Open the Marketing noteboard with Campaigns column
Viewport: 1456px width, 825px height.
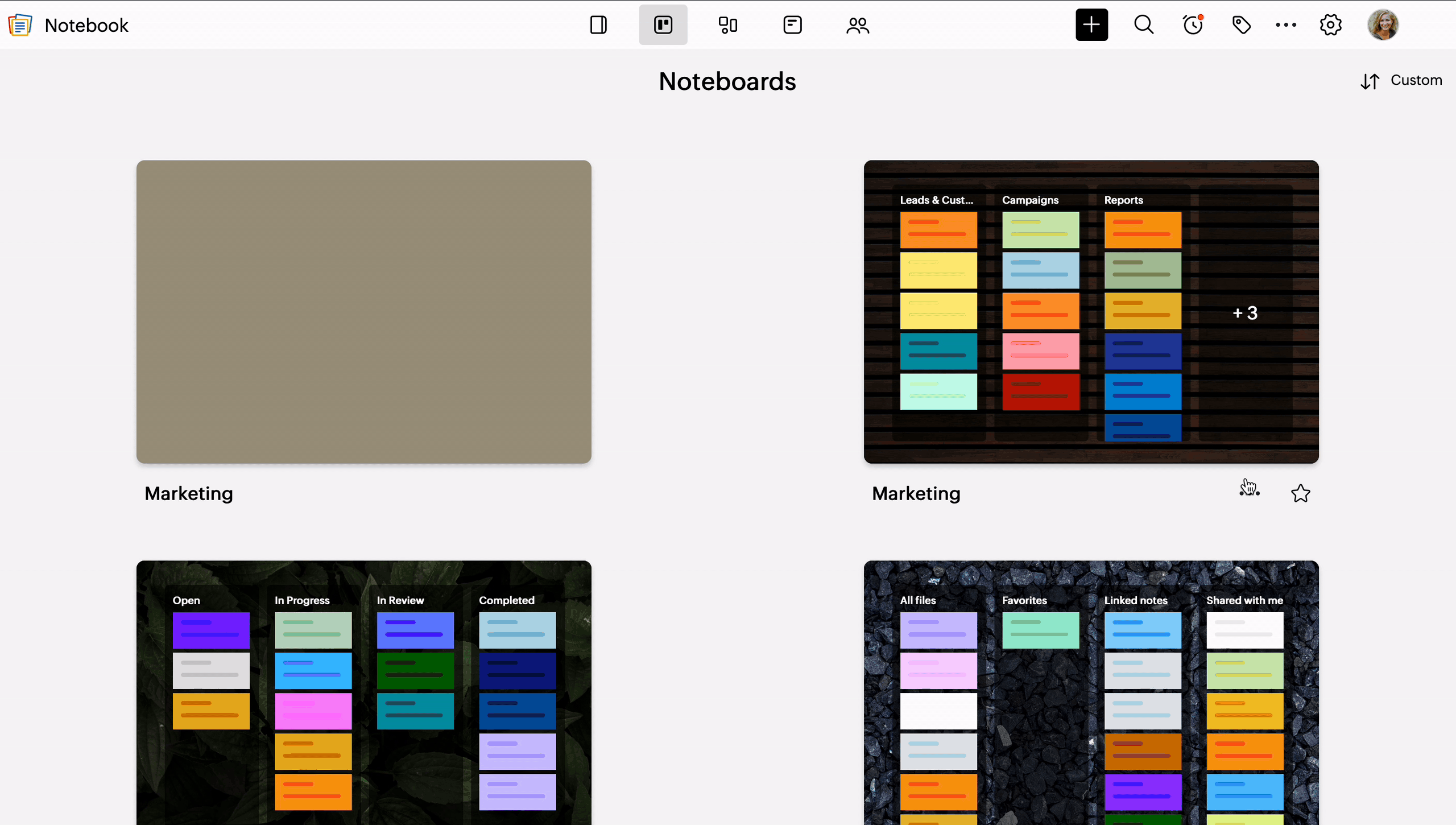click(x=1091, y=311)
